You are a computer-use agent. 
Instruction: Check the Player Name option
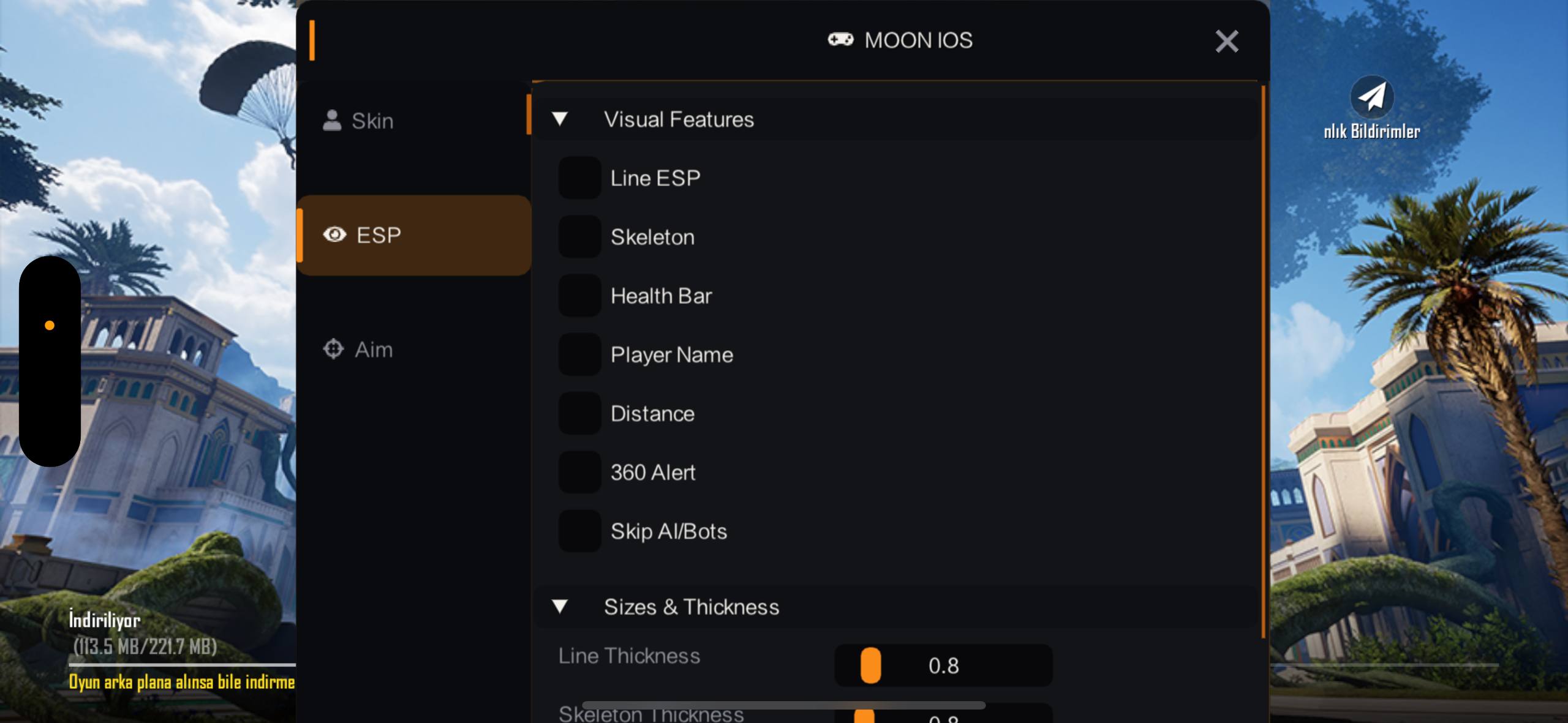[x=579, y=354]
